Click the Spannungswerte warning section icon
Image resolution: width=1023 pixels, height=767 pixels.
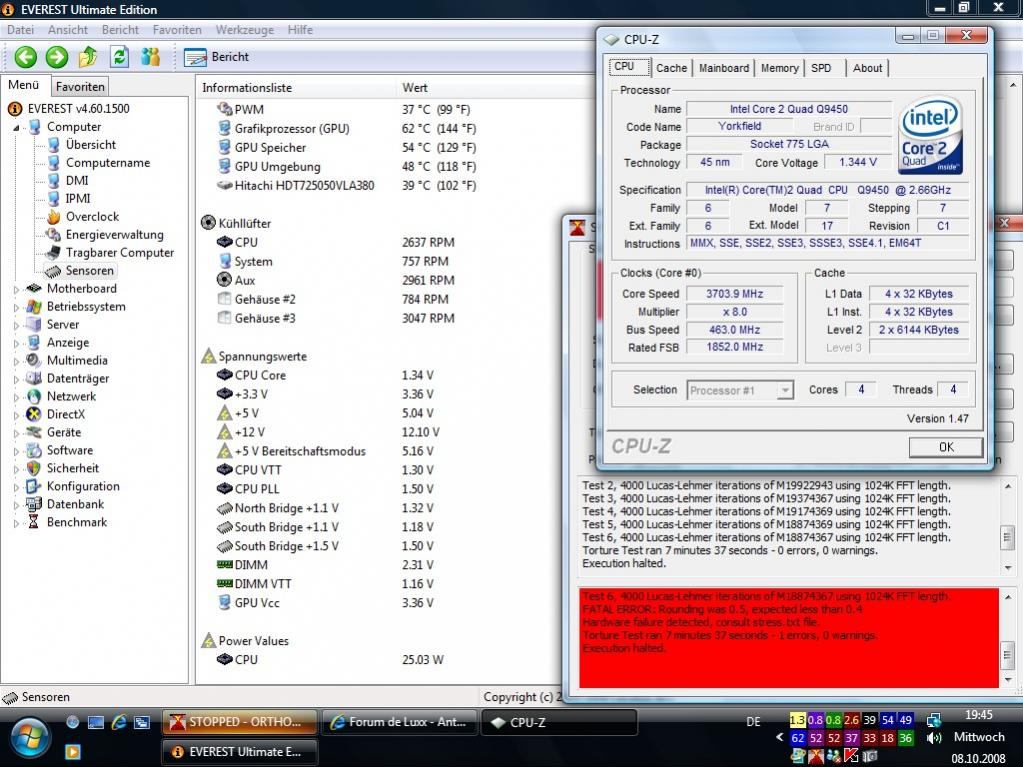[x=208, y=356]
